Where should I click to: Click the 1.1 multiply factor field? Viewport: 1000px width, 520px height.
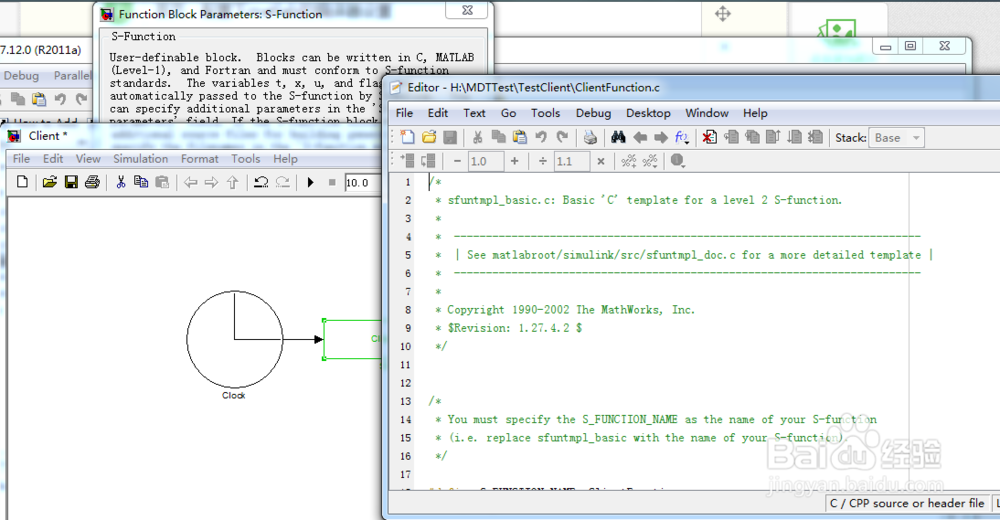(x=571, y=161)
